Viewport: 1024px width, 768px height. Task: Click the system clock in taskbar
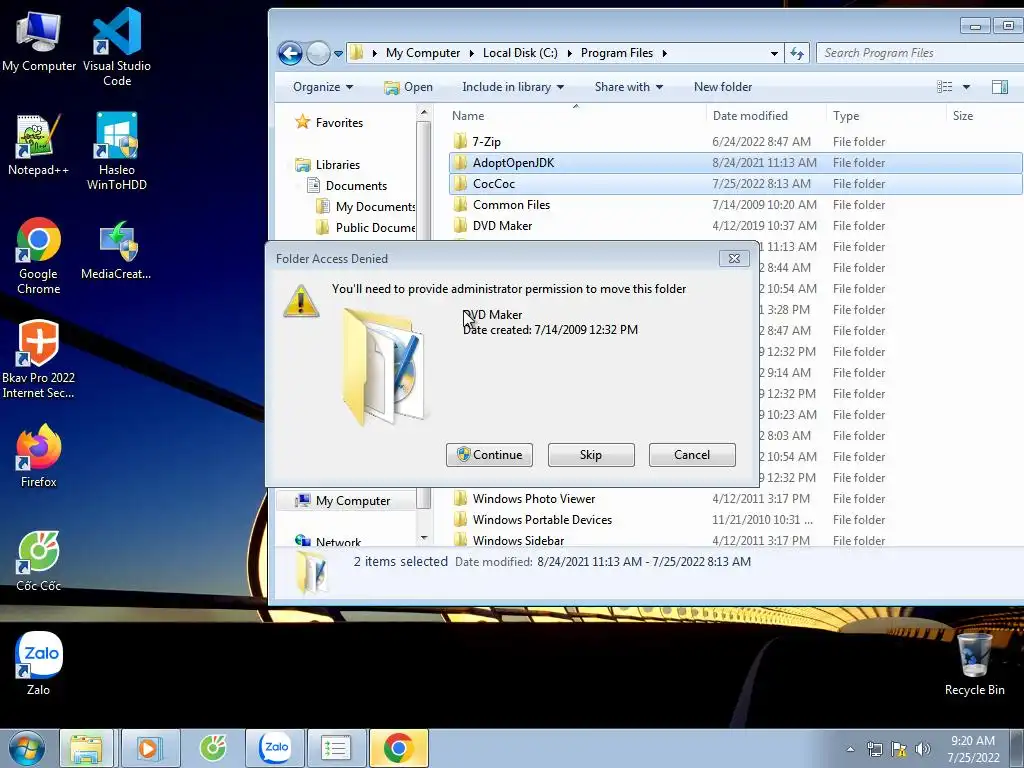coord(973,749)
